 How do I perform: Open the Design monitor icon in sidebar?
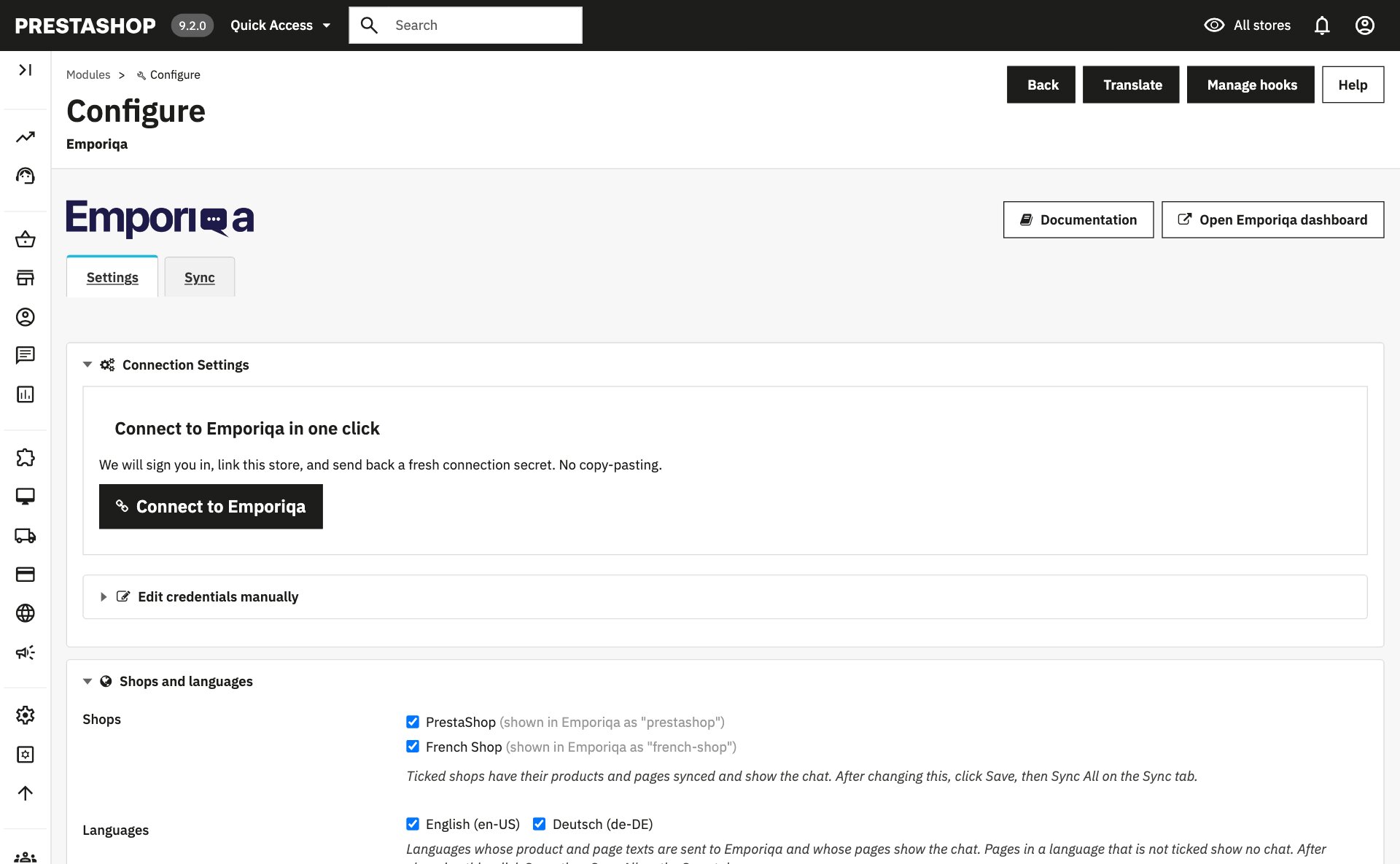[x=26, y=497]
